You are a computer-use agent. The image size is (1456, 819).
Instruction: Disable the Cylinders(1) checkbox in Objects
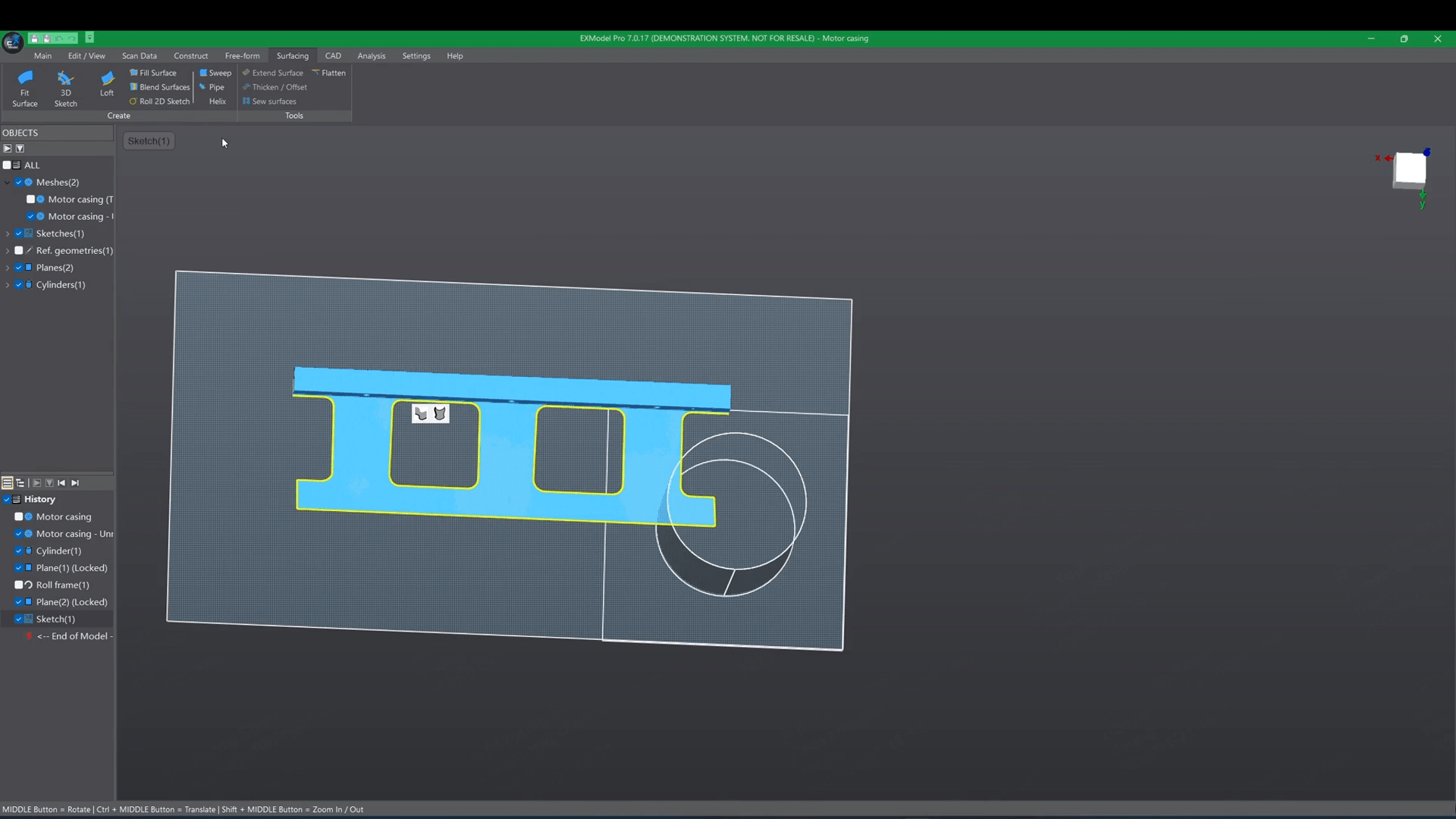[20, 284]
